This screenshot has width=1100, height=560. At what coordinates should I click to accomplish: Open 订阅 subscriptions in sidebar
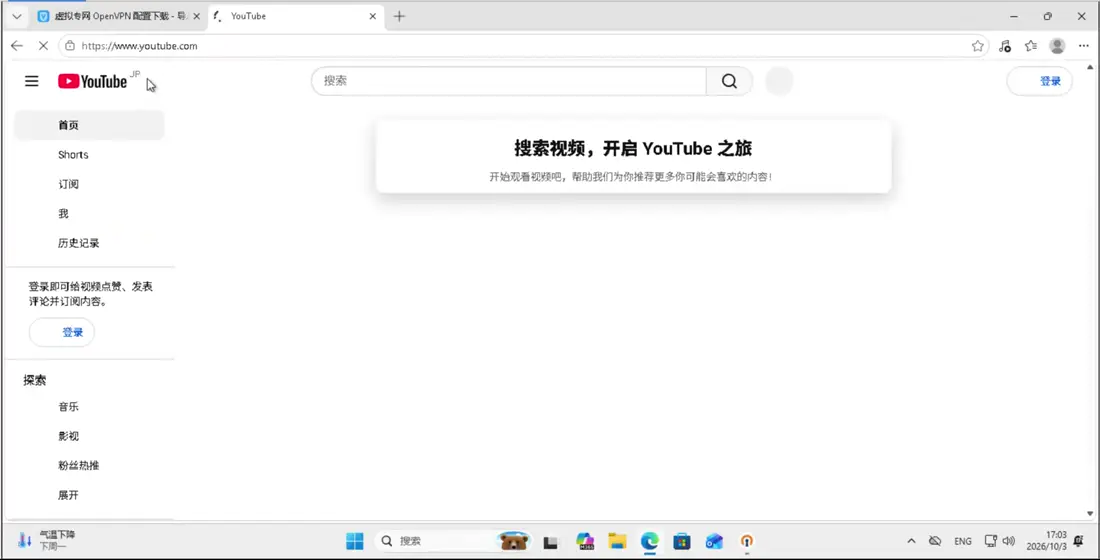click(89, 184)
